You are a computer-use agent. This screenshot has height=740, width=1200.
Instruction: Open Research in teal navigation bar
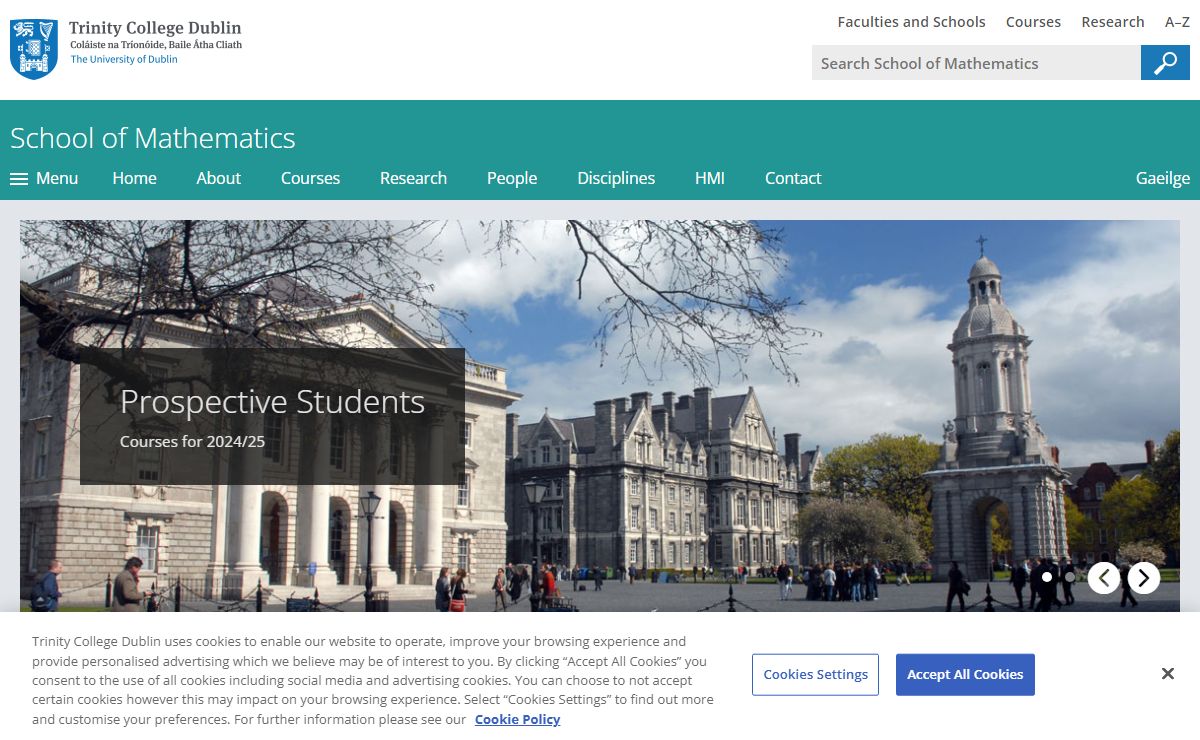tap(413, 178)
